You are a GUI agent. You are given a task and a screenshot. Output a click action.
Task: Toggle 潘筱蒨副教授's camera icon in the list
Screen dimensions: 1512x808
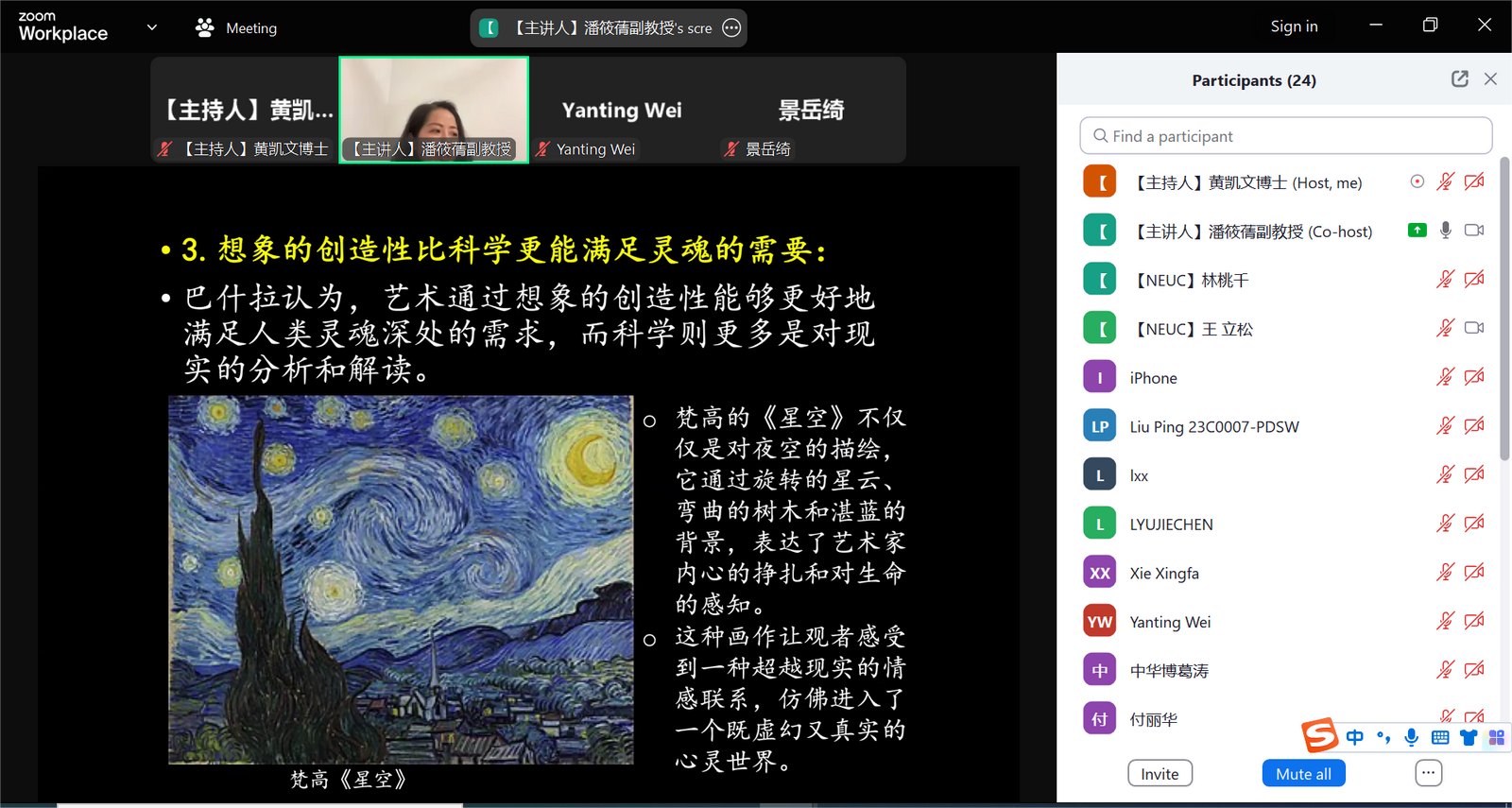[1474, 230]
